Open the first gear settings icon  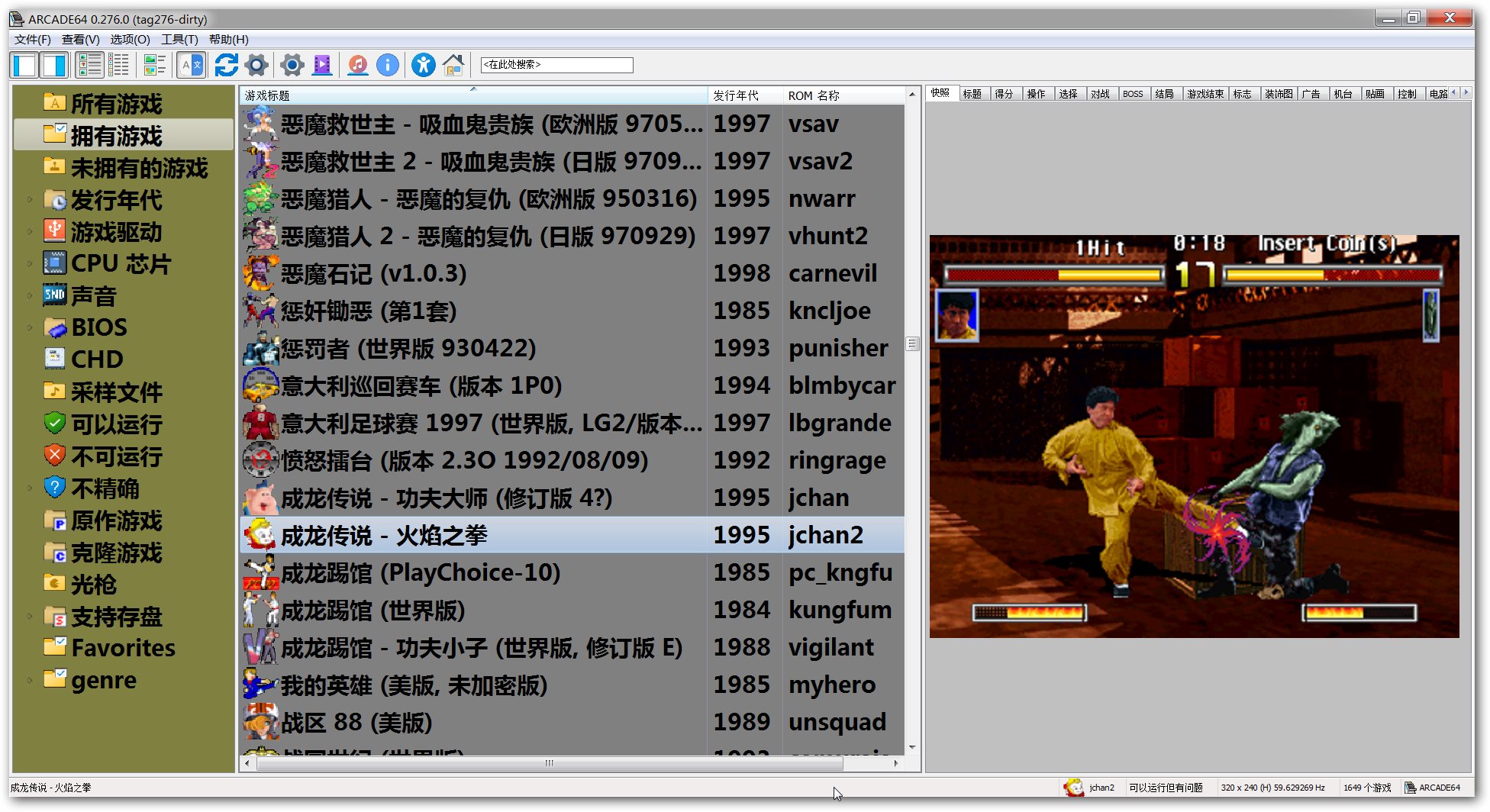pyautogui.click(x=257, y=66)
